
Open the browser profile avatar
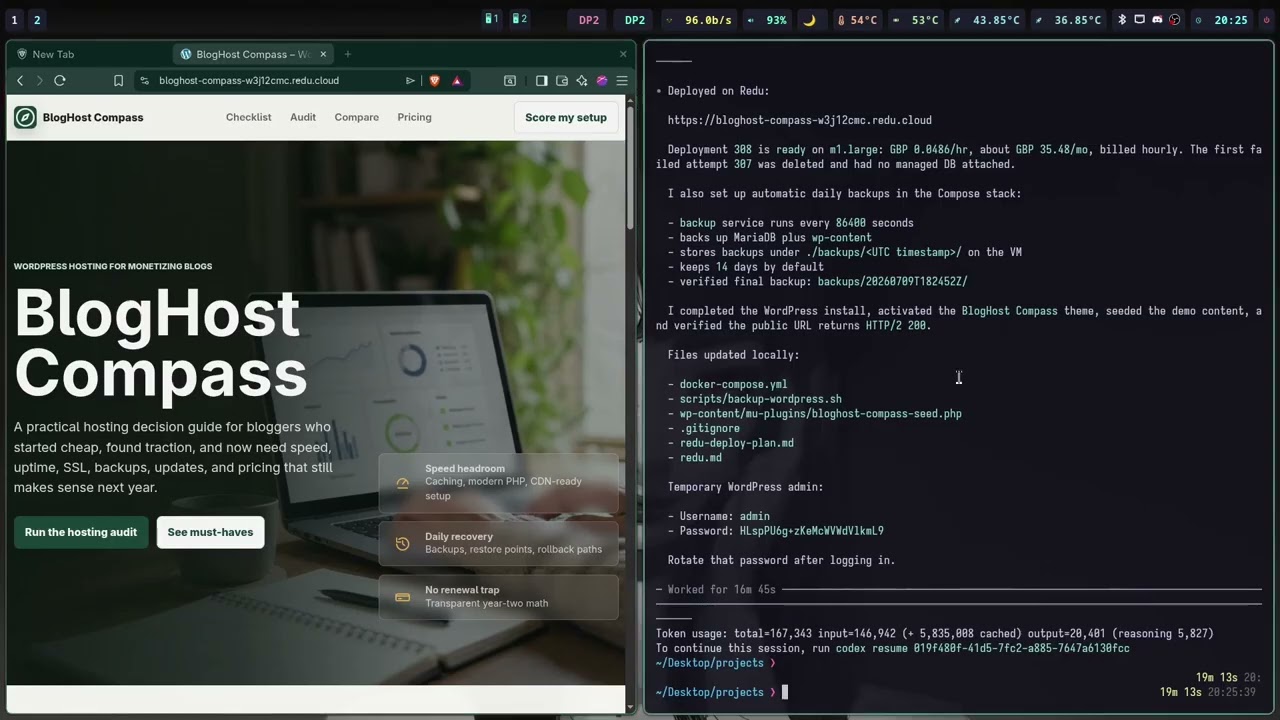point(602,81)
